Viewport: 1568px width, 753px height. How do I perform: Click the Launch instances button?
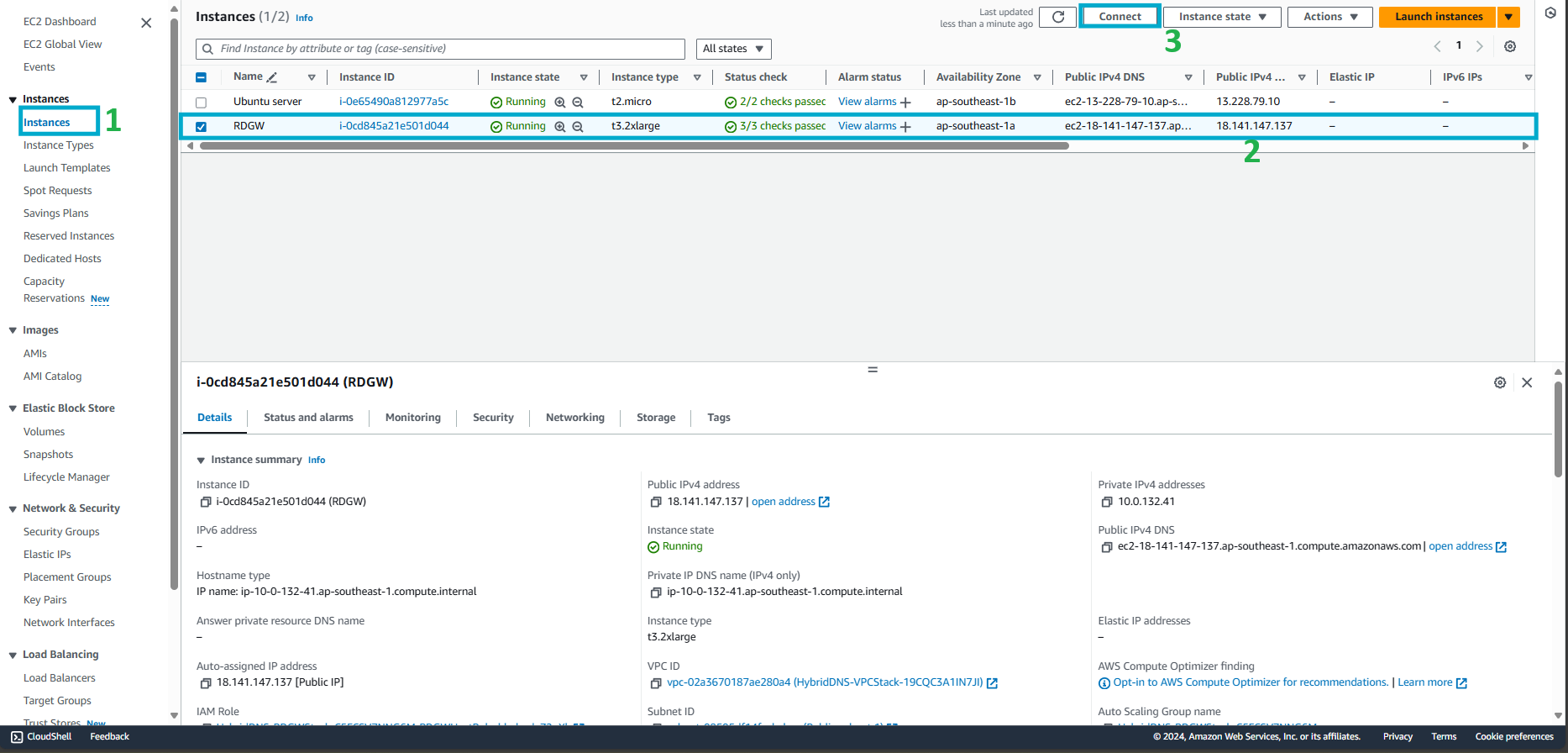[1439, 17]
